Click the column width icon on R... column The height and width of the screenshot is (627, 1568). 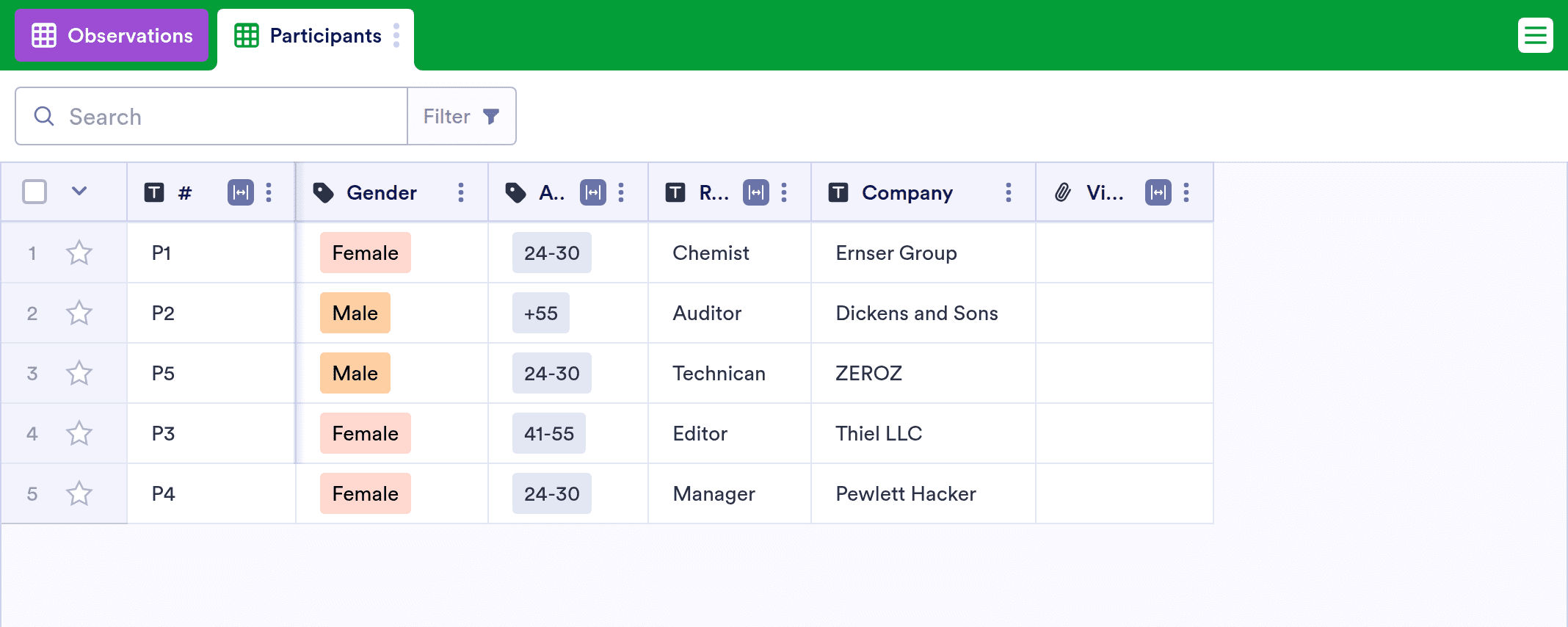(756, 192)
